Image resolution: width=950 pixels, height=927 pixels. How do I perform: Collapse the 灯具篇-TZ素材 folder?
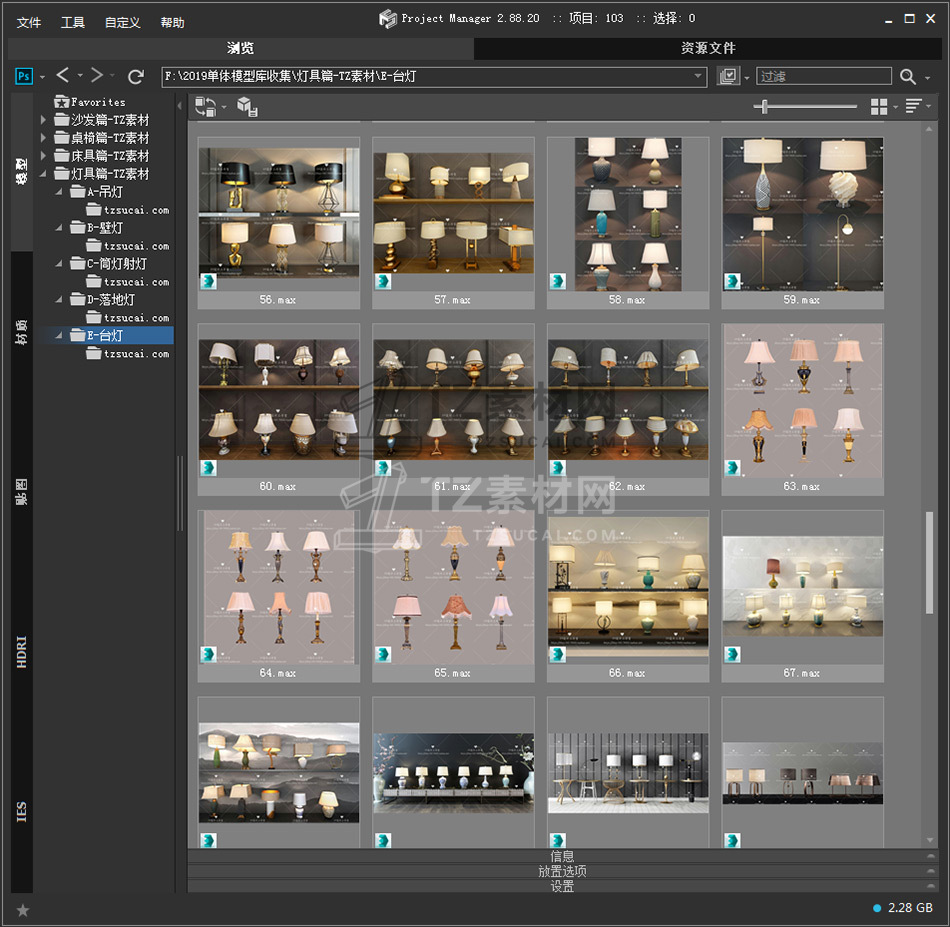(43, 174)
